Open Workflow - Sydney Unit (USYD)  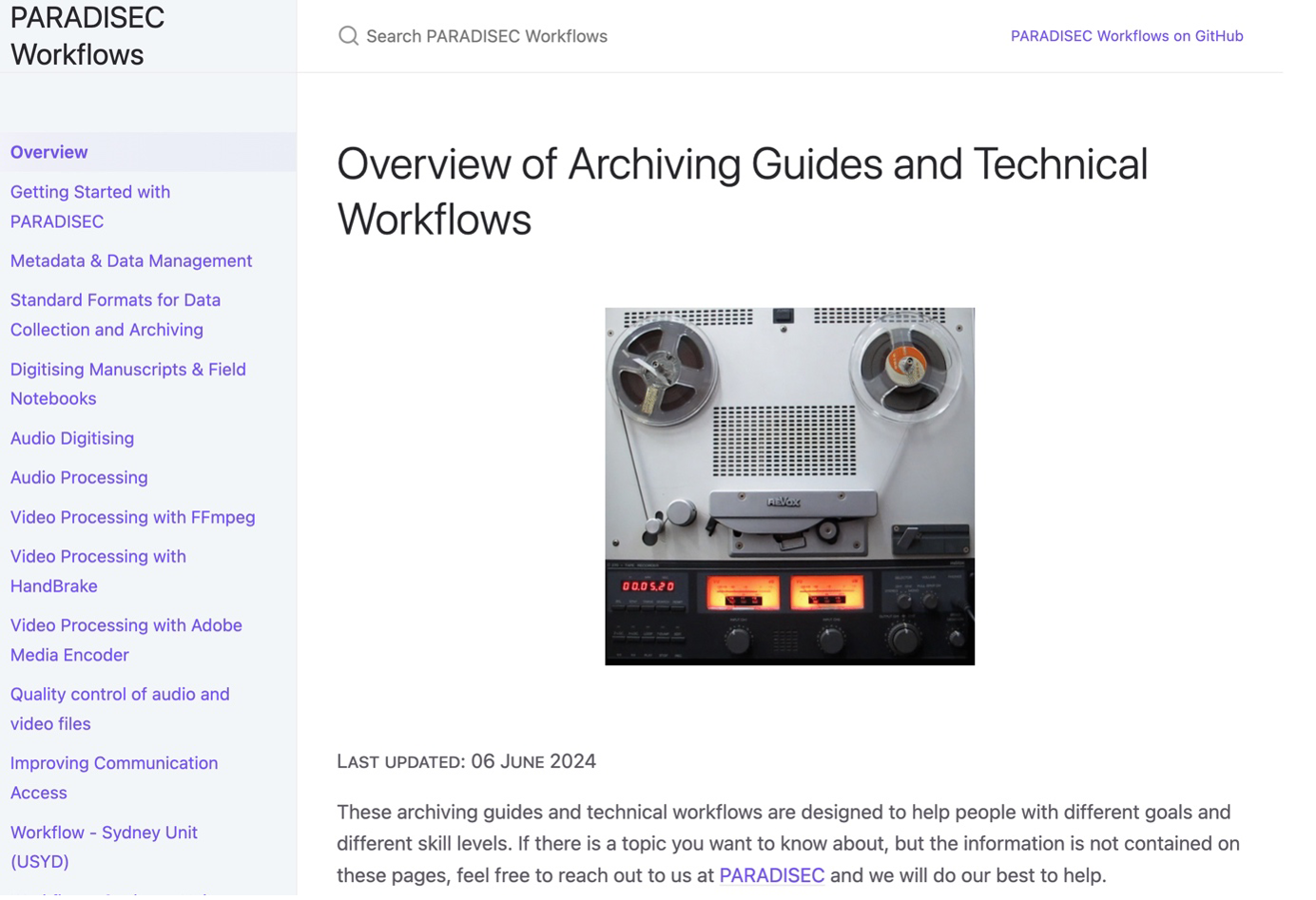tap(104, 847)
